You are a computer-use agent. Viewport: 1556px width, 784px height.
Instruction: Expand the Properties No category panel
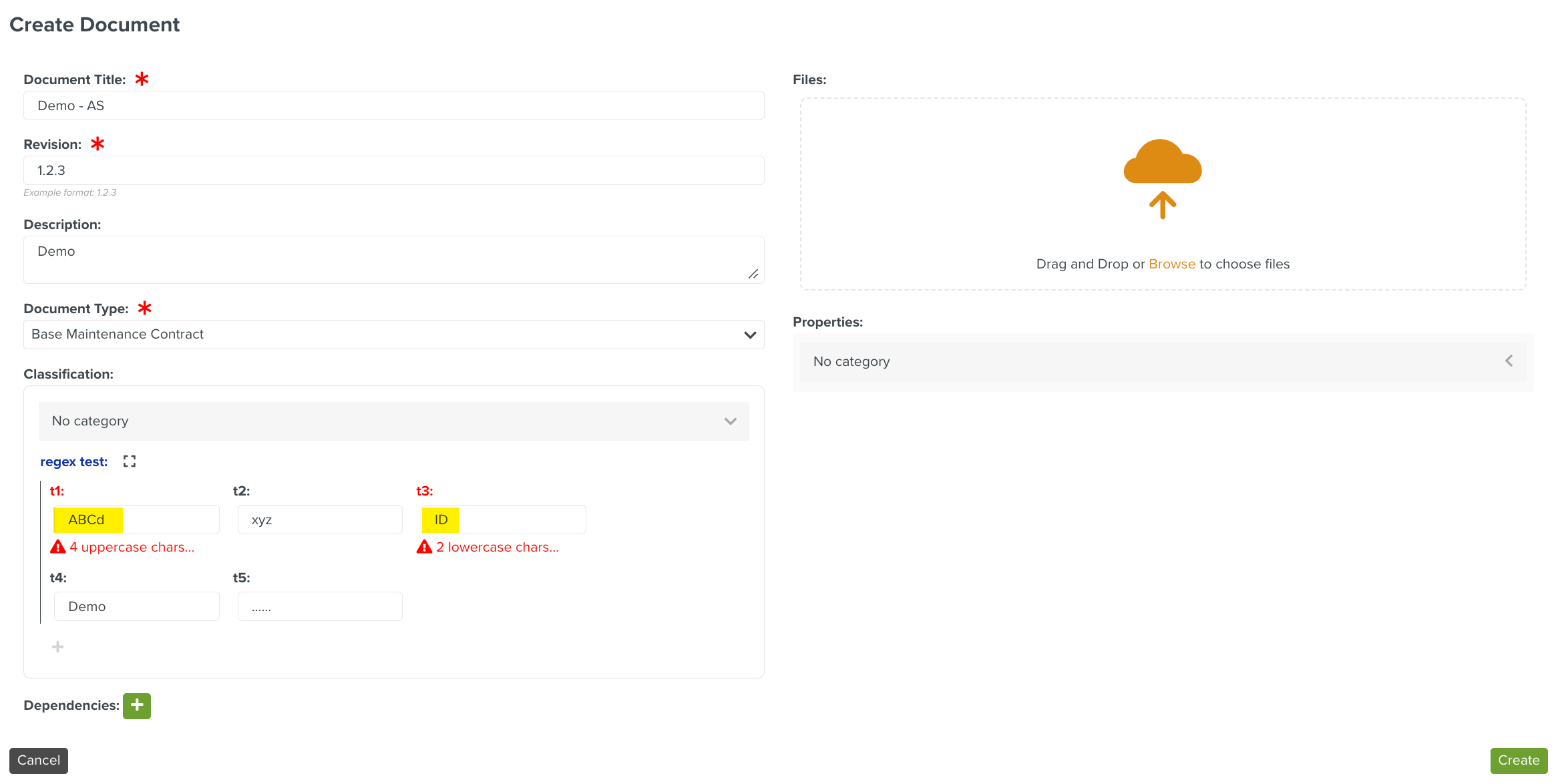[1163, 361]
